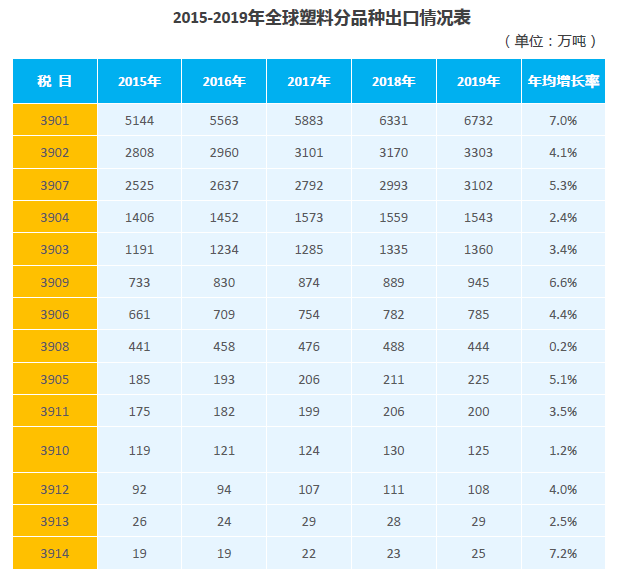Select the 7.0% growth rate cell

tap(563, 120)
